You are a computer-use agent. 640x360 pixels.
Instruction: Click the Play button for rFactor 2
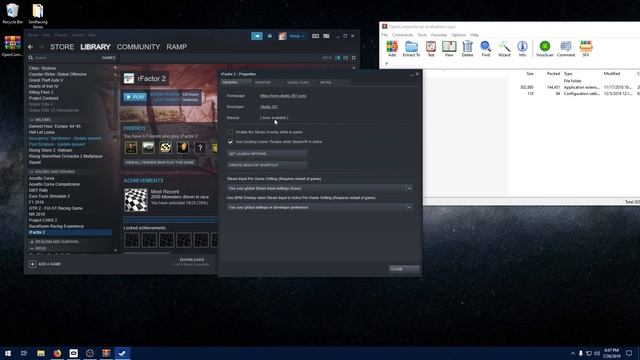(x=135, y=97)
